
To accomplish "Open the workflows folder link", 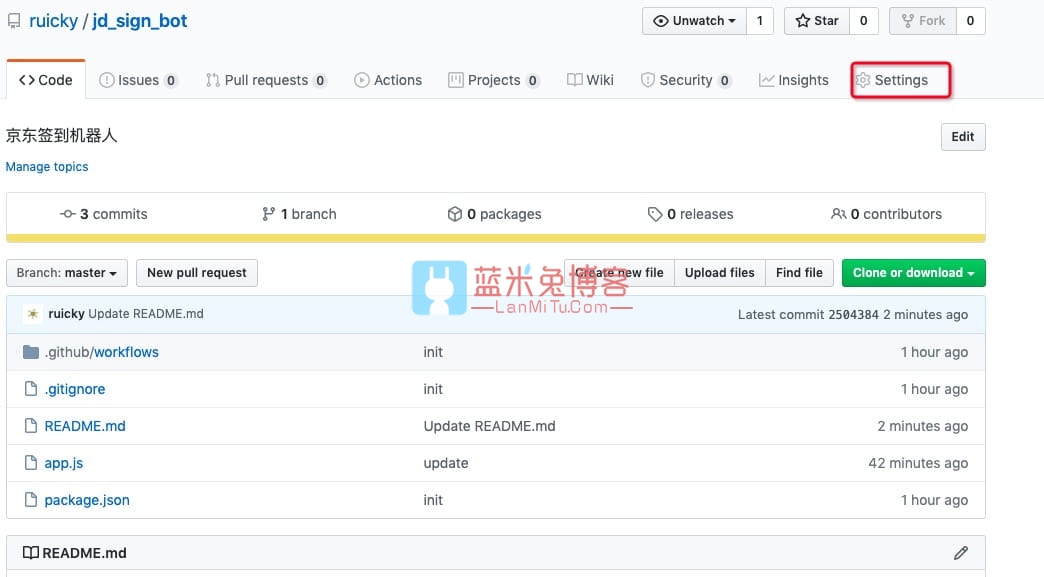I will [126, 352].
